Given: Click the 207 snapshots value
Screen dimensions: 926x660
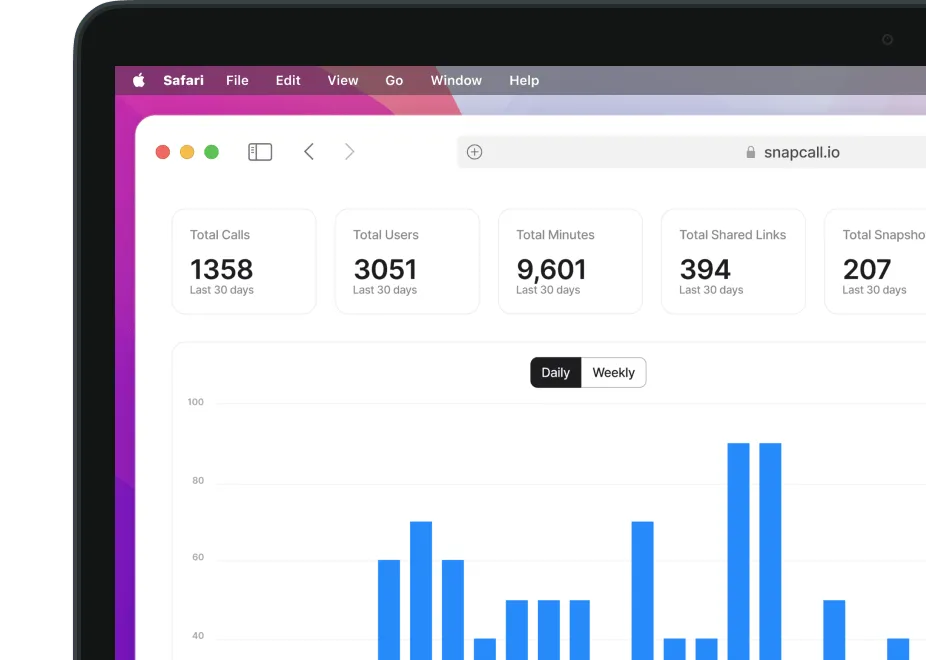Looking at the screenshot, I should coord(867,270).
